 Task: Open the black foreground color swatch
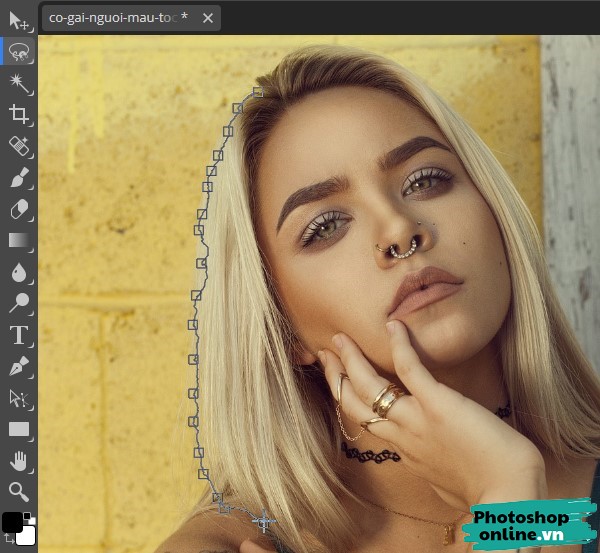pyautogui.click(x=12, y=522)
